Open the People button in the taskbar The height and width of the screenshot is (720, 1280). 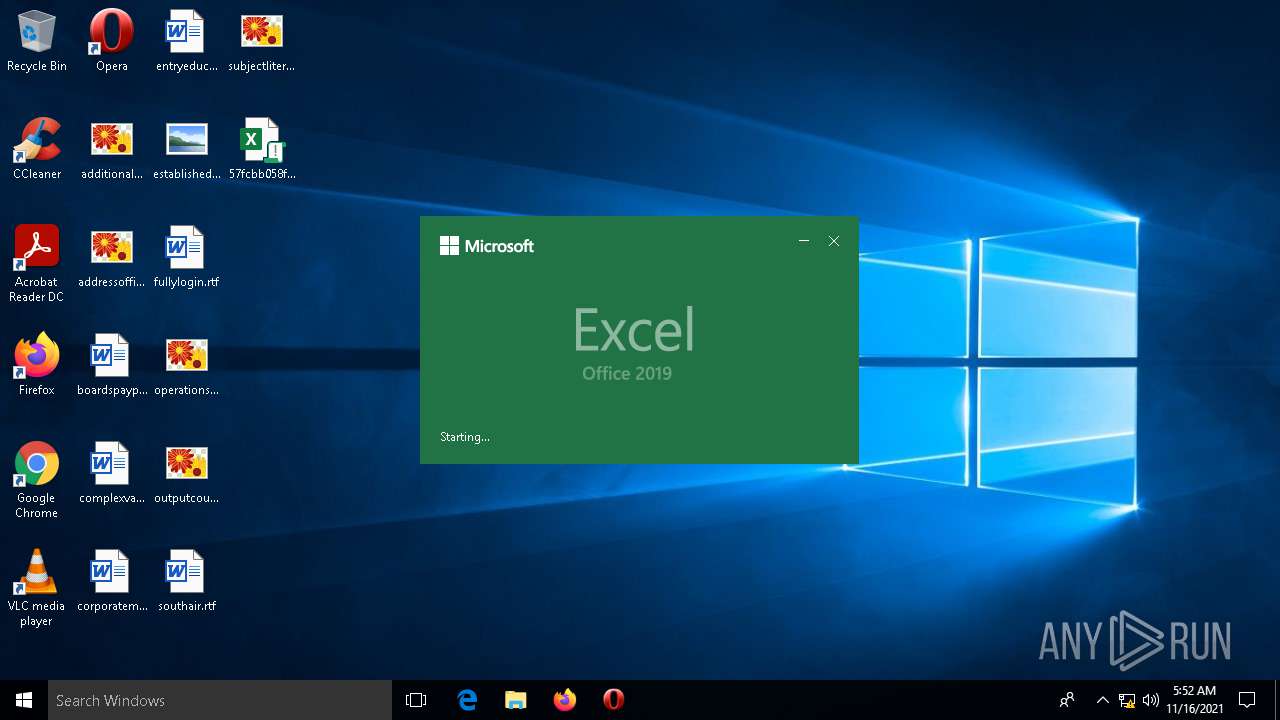[1068, 700]
